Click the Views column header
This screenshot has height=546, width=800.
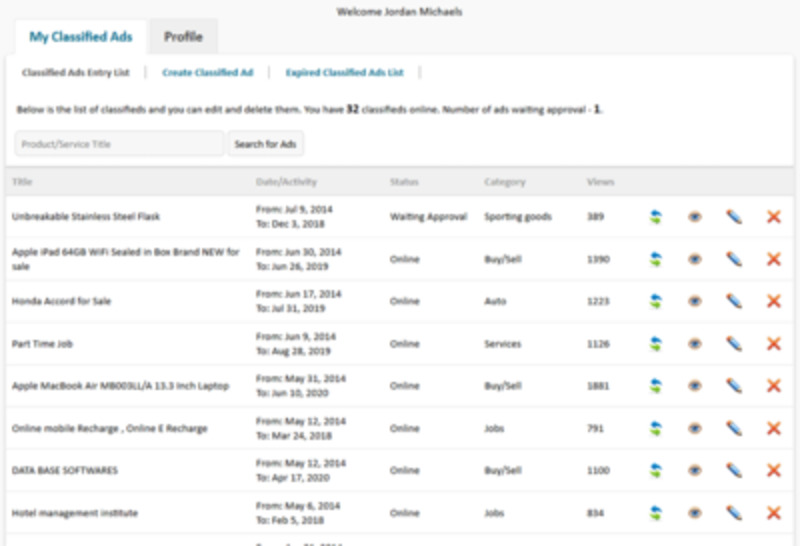click(601, 182)
